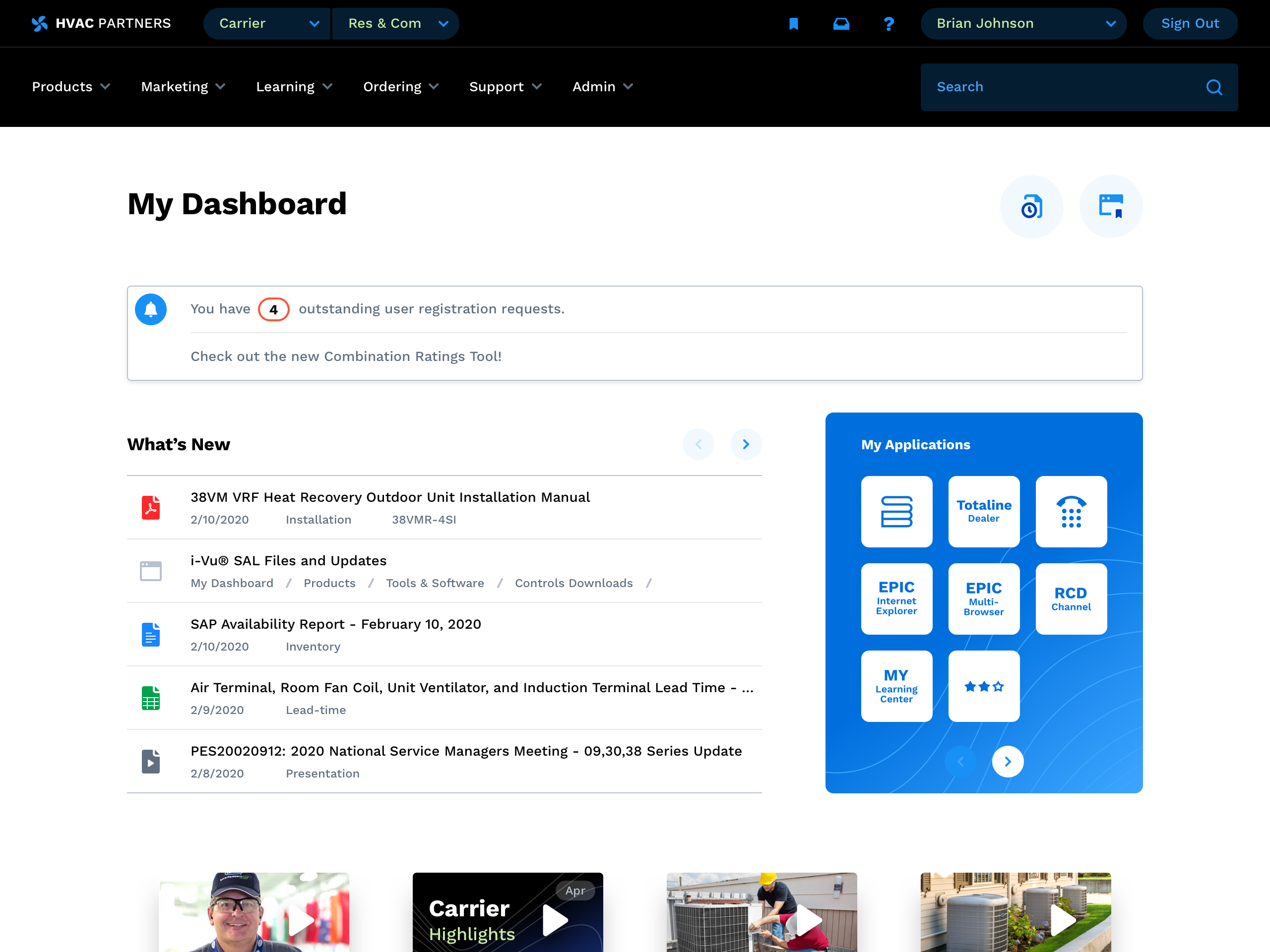The width and height of the screenshot is (1270, 952).
Task: Click the Sign Out button
Action: point(1190,23)
